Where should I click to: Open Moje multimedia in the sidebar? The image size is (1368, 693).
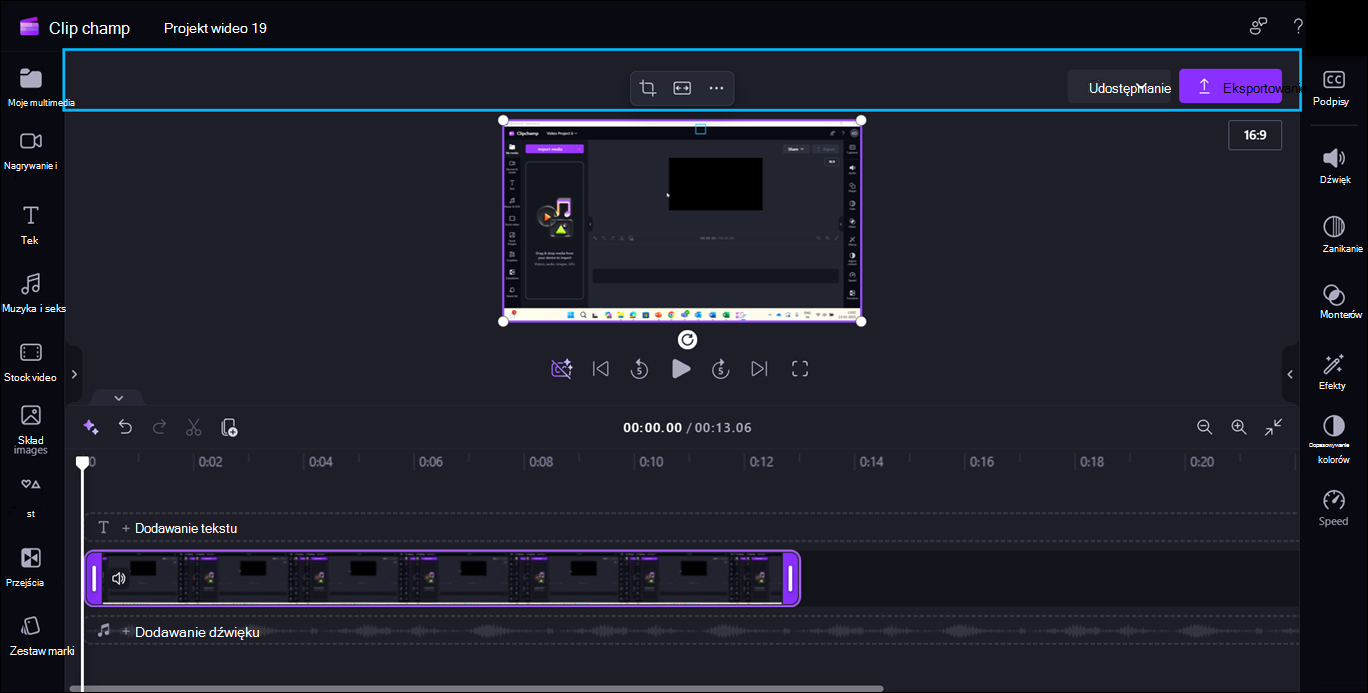point(31,87)
